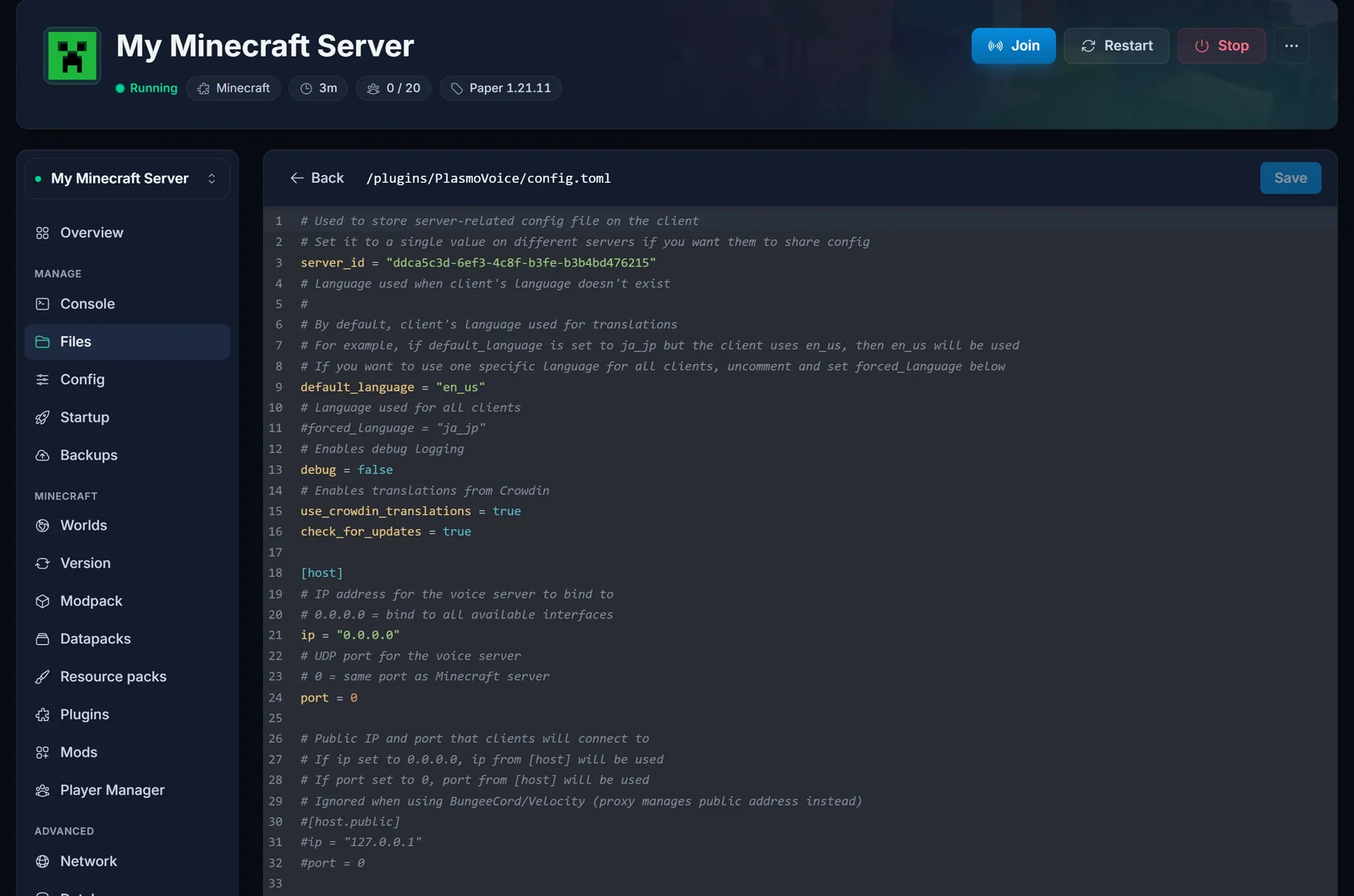Click the port = 0 line 24
This screenshot has height=896, width=1354.
(x=329, y=697)
